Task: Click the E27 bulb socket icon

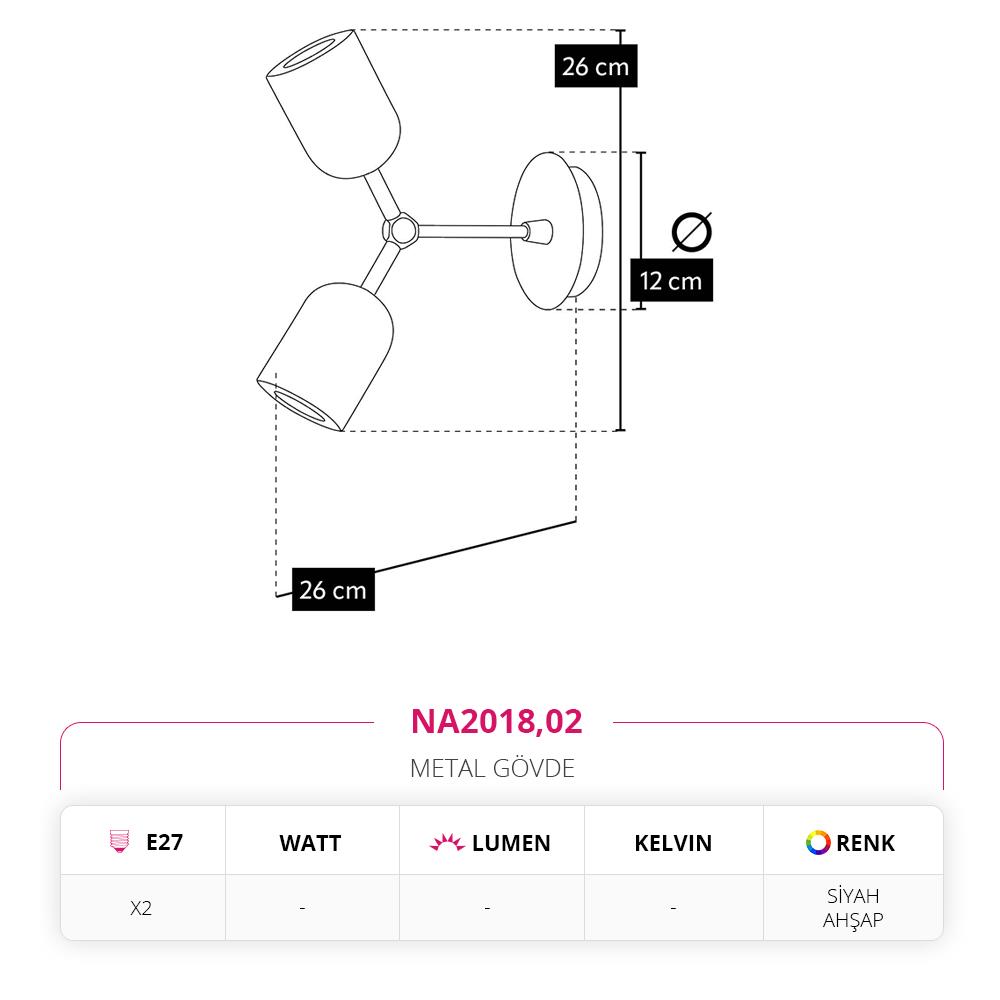Action: 119,841
